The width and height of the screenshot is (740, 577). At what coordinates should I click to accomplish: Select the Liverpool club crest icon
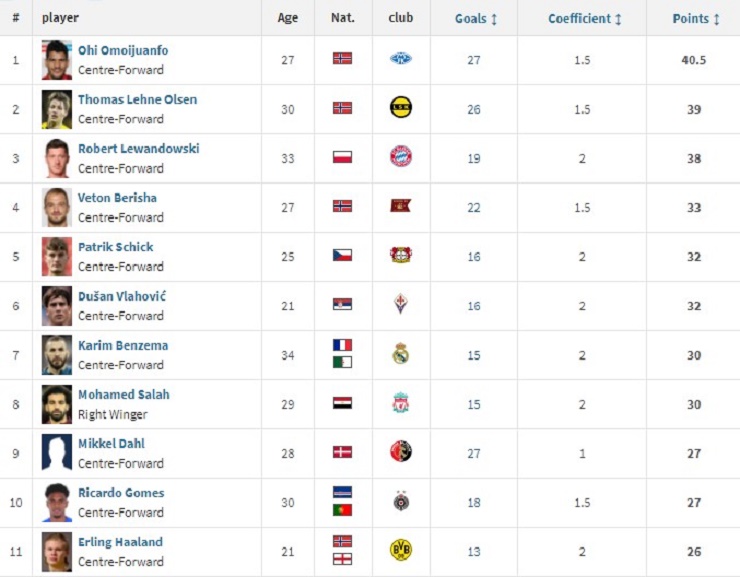pos(401,403)
